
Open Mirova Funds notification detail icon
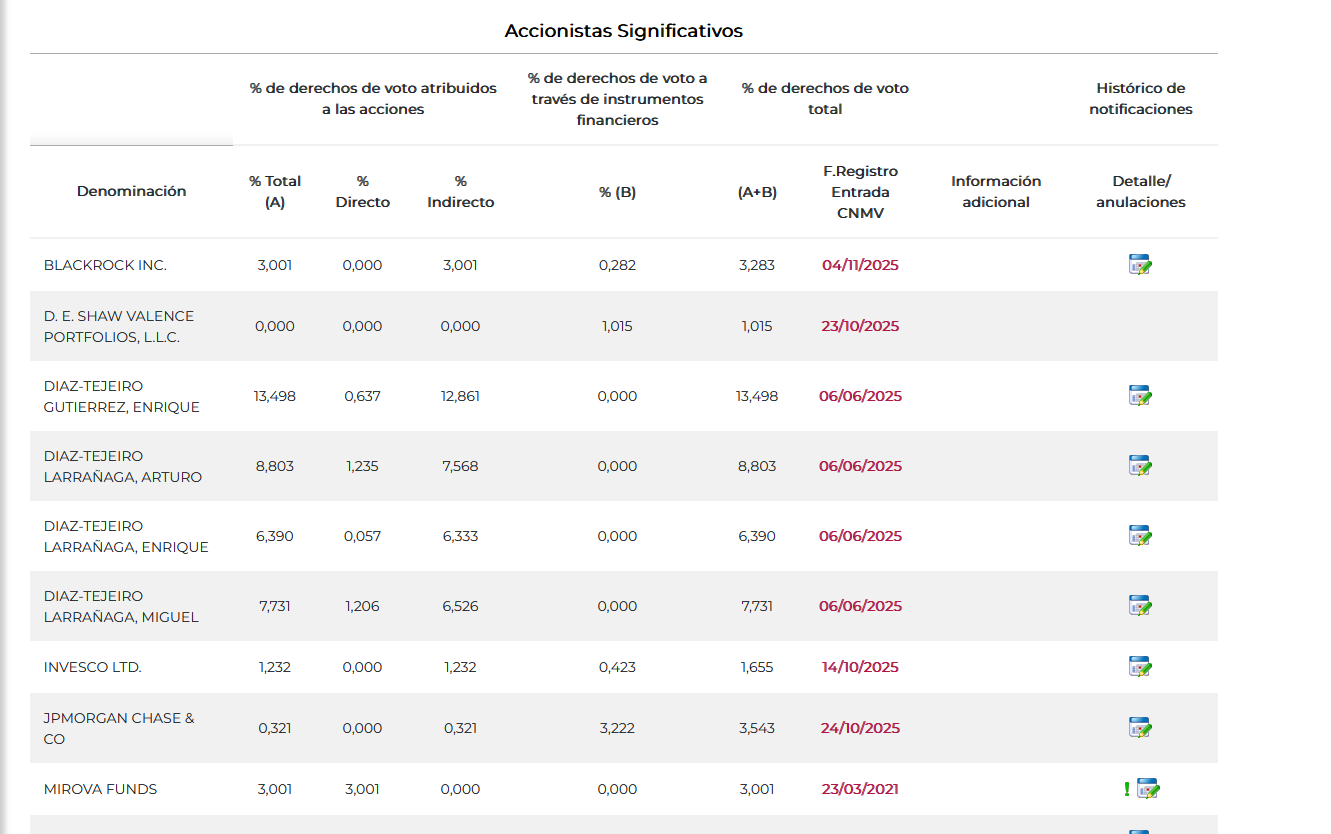[1148, 789]
